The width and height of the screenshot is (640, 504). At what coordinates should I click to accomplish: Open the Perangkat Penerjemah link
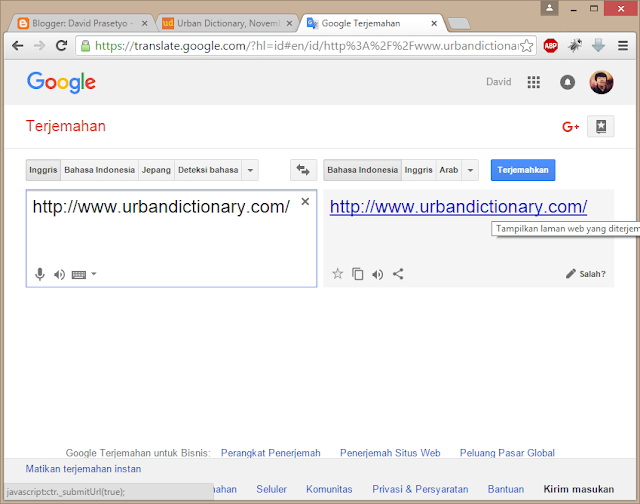271,453
